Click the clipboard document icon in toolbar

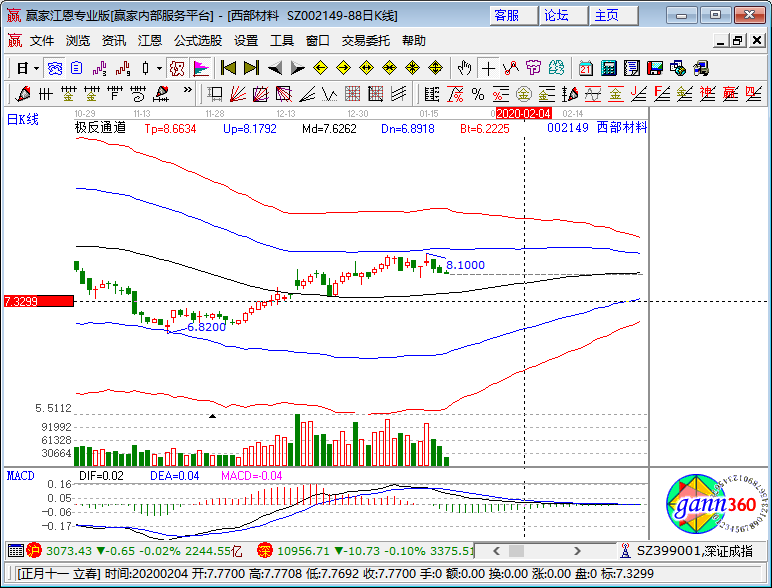[x=76, y=68]
